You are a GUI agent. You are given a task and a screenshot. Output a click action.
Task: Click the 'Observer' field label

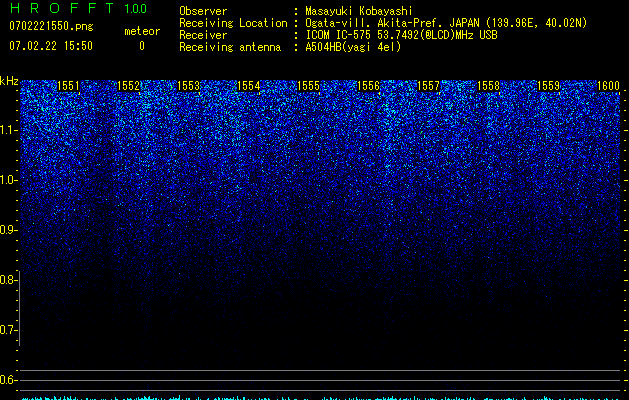(203, 11)
